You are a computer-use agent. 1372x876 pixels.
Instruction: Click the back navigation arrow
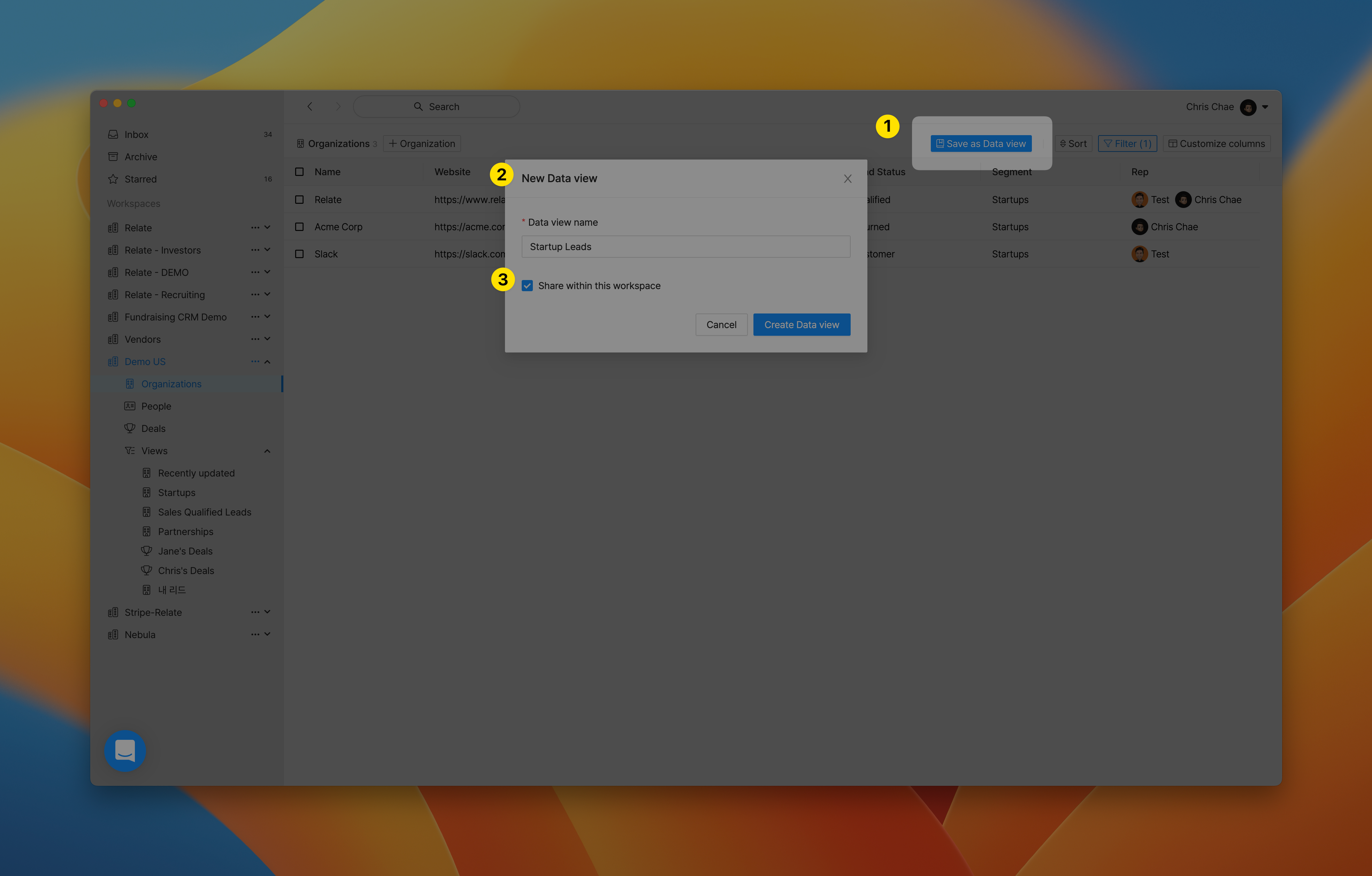click(x=310, y=107)
